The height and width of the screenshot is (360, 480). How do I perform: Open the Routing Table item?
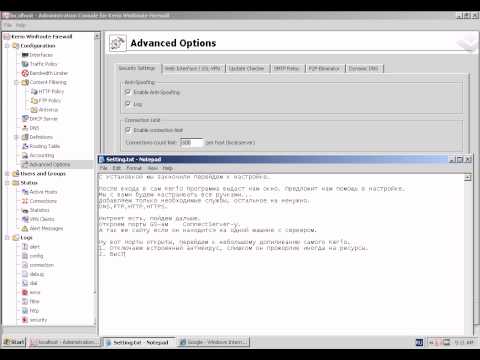click(41, 146)
